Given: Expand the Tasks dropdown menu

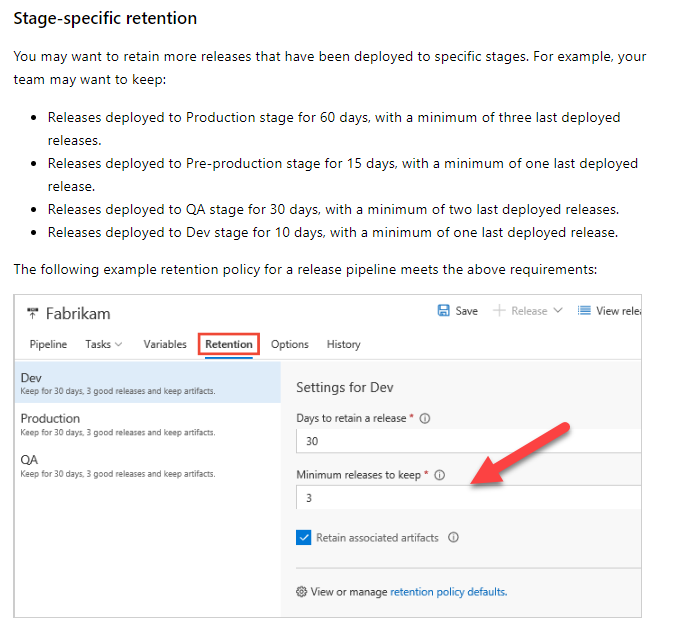Looking at the screenshot, I should (103, 344).
